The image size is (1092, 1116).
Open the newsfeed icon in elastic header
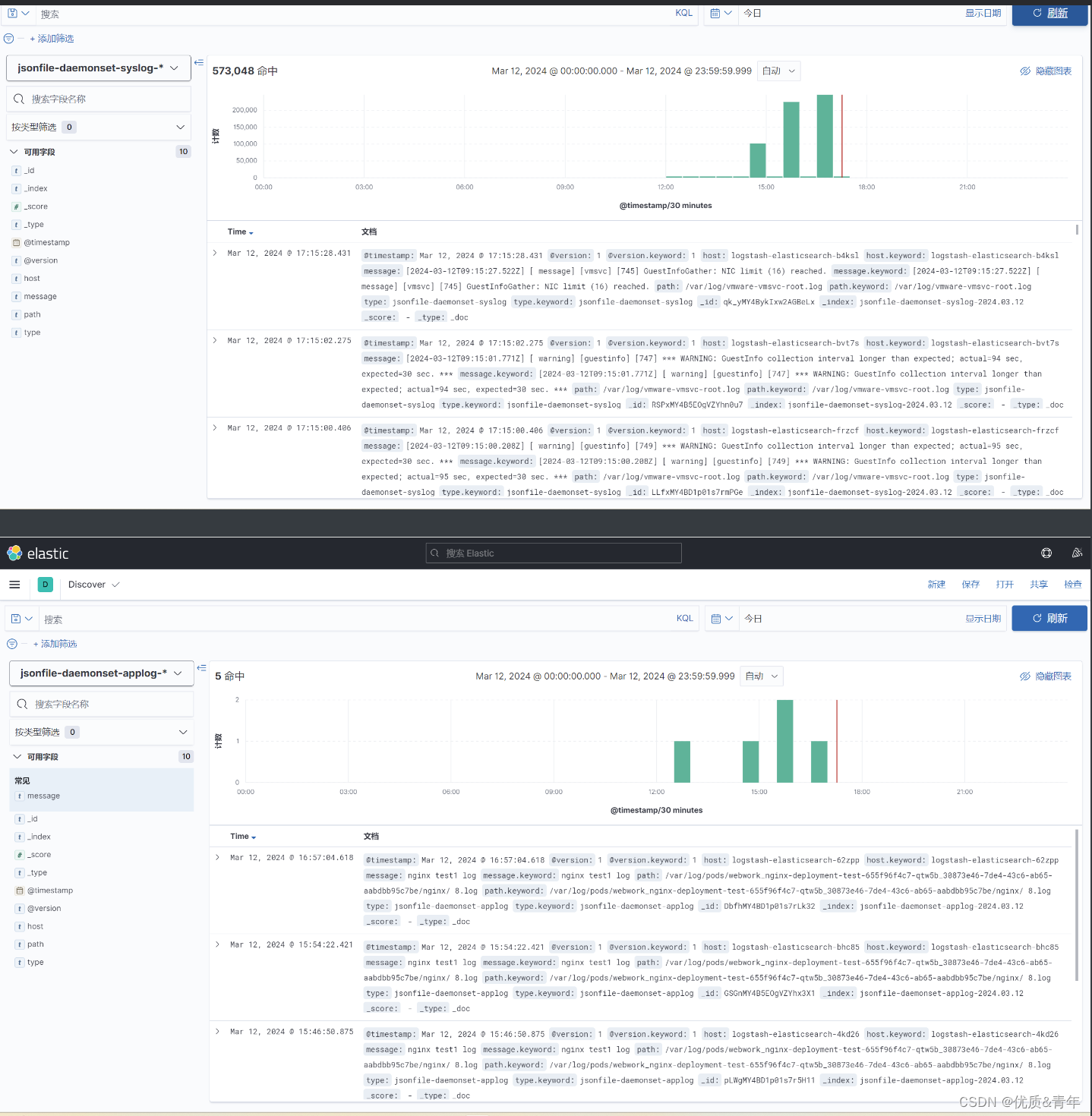point(1077,553)
